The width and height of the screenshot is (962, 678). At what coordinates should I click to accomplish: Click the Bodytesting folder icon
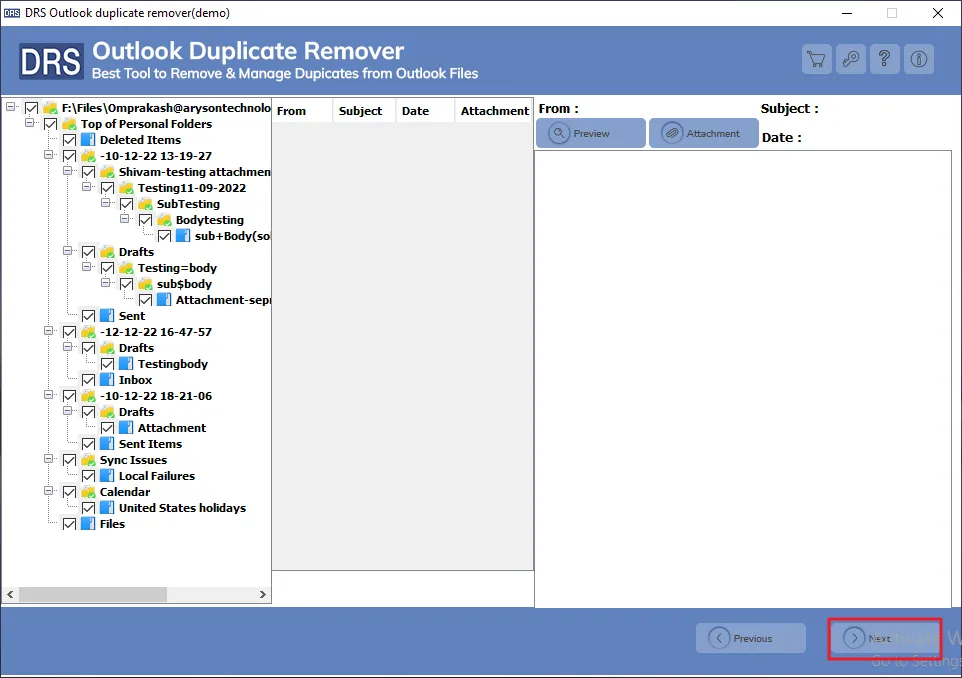point(164,220)
